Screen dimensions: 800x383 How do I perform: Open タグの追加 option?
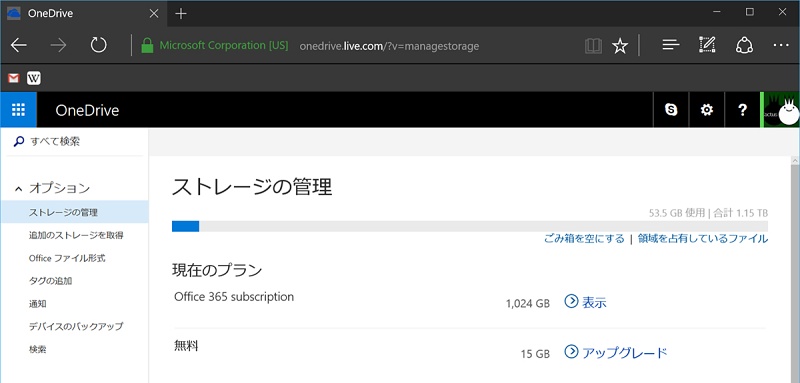(50, 280)
